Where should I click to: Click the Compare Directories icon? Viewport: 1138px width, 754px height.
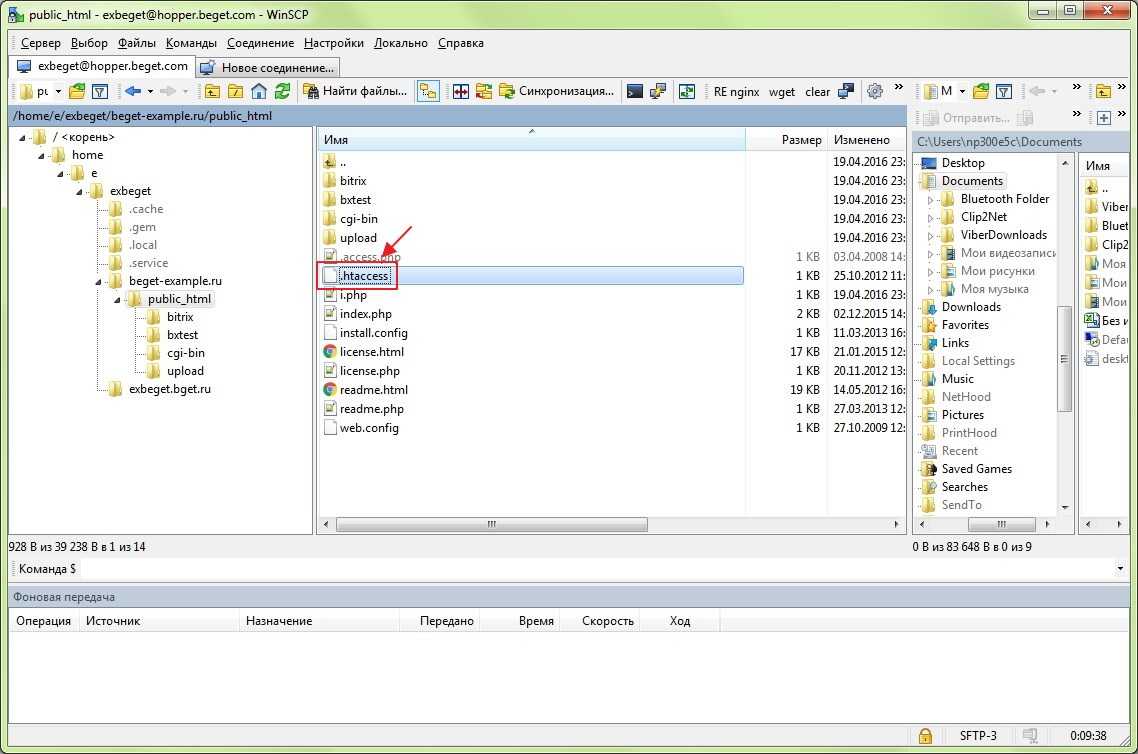(461, 92)
